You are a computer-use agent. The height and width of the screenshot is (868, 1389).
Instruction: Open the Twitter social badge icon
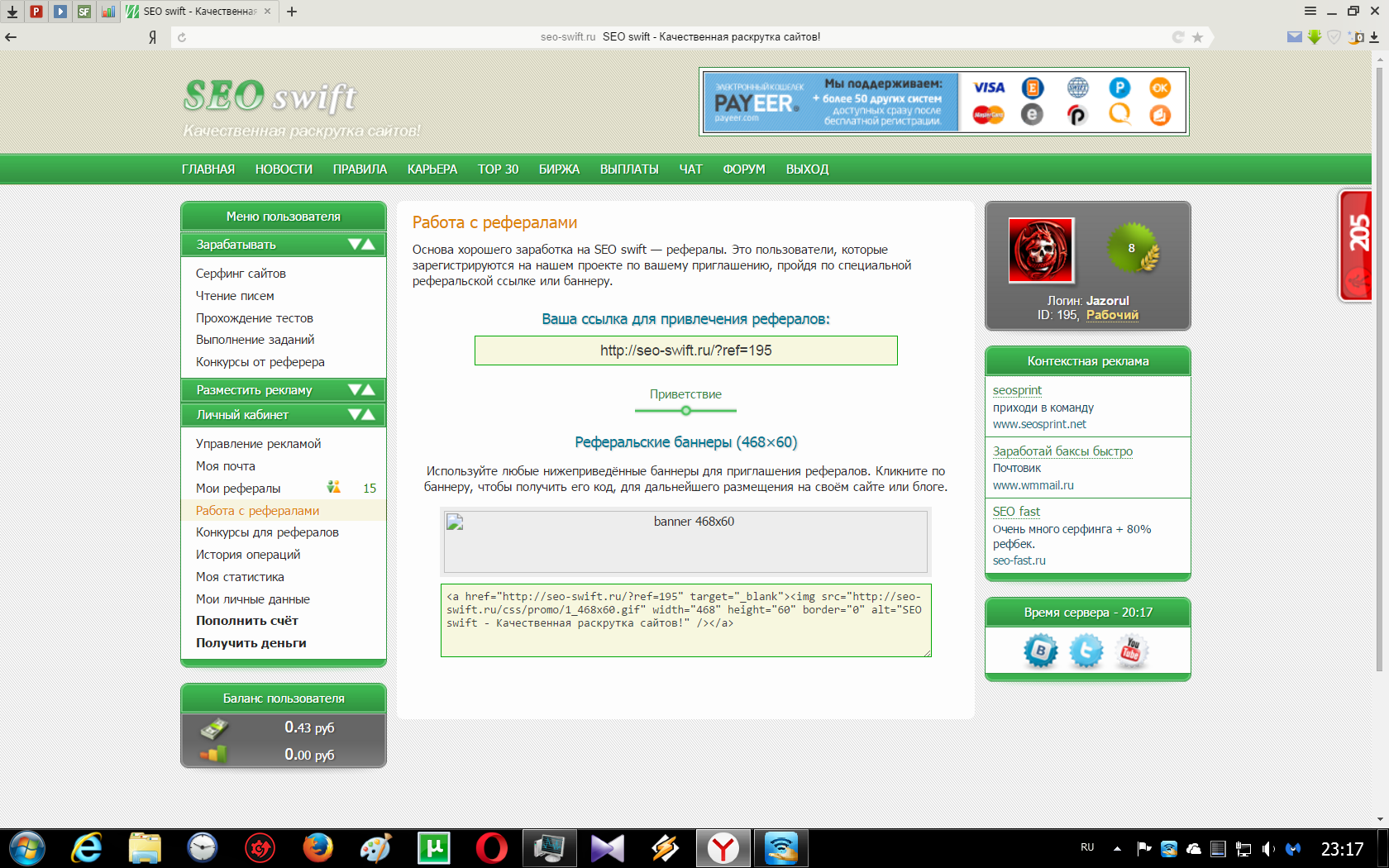click(1086, 651)
